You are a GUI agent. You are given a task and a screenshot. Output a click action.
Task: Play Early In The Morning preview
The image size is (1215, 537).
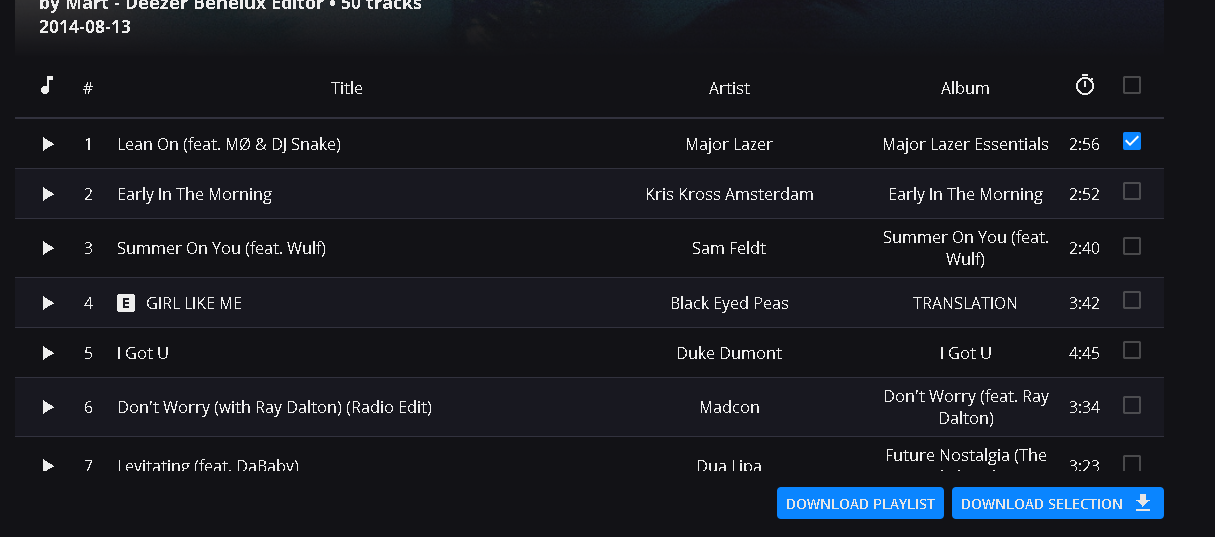[48, 194]
